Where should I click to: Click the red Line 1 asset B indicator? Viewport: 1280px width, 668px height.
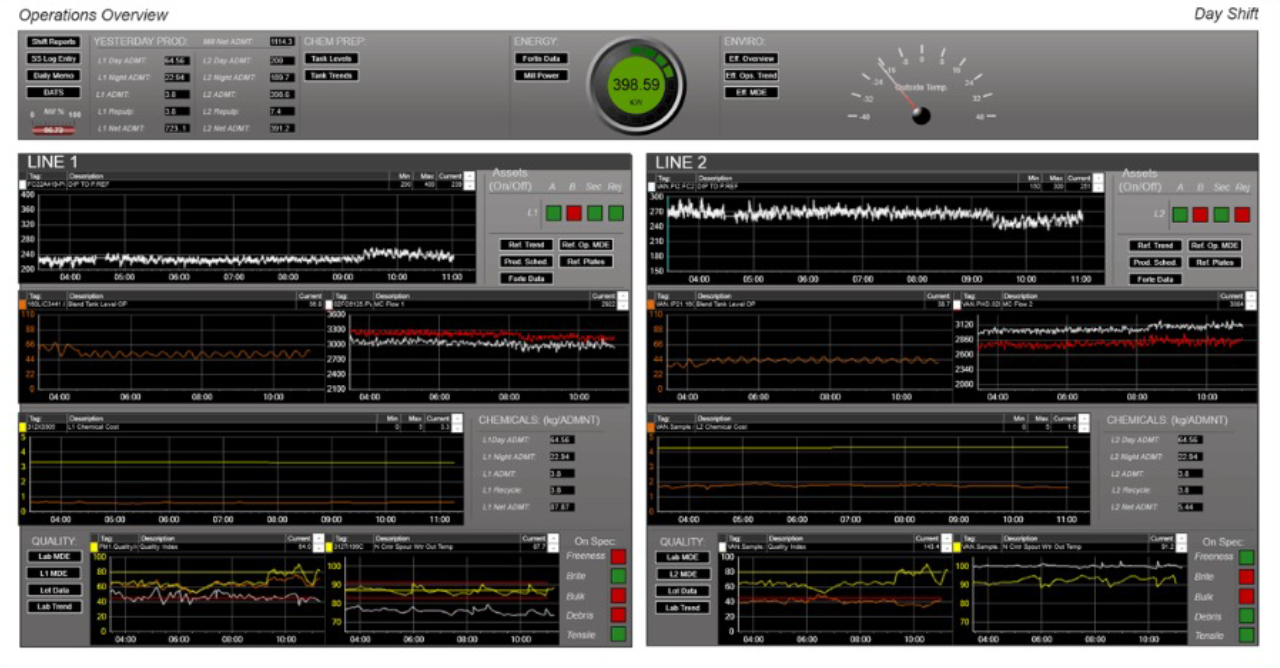574,213
